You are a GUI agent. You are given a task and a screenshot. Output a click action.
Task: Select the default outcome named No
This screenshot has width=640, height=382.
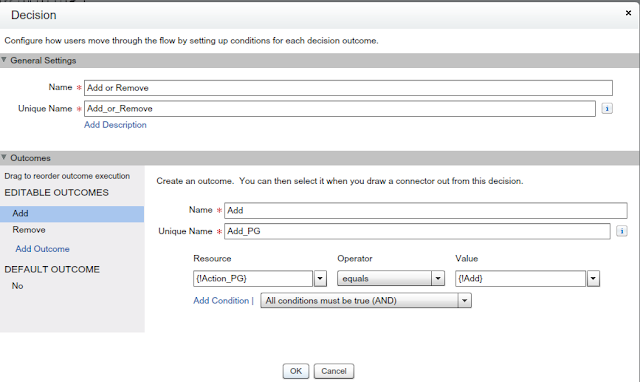pyautogui.click(x=18, y=286)
